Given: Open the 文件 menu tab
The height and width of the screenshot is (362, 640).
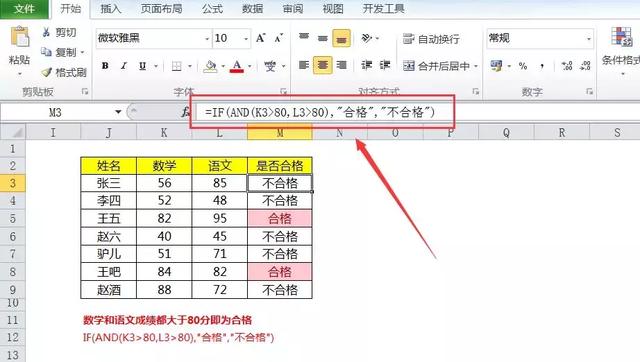Looking at the screenshot, I should (24, 9).
